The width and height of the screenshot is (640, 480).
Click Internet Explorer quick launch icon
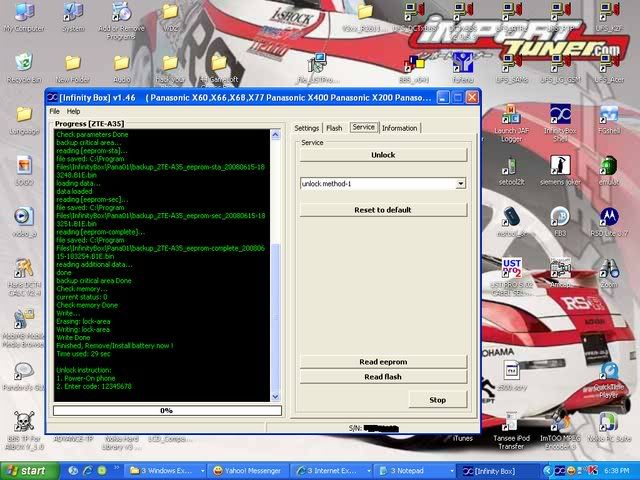tap(88, 471)
